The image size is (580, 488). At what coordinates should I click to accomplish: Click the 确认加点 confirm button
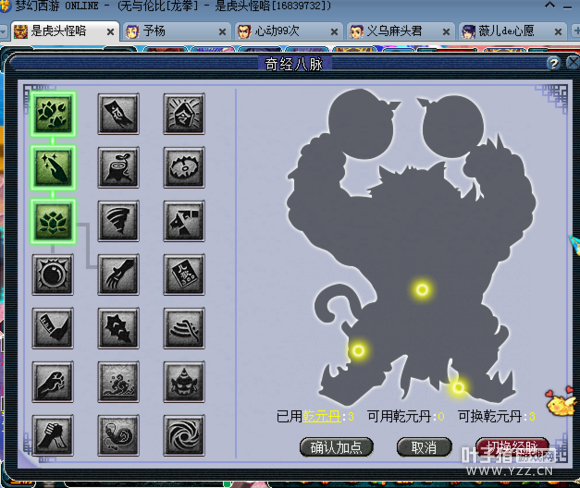[x=336, y=447]
